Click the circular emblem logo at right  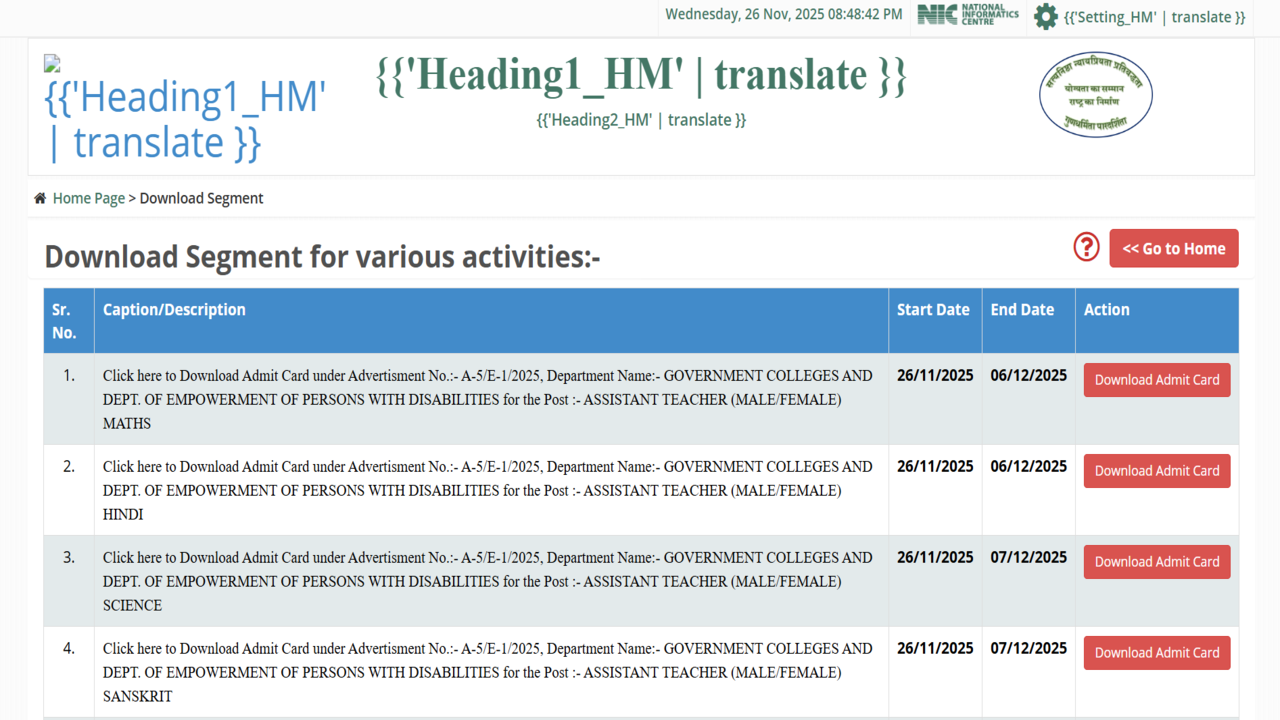(x=1095, y=95)
